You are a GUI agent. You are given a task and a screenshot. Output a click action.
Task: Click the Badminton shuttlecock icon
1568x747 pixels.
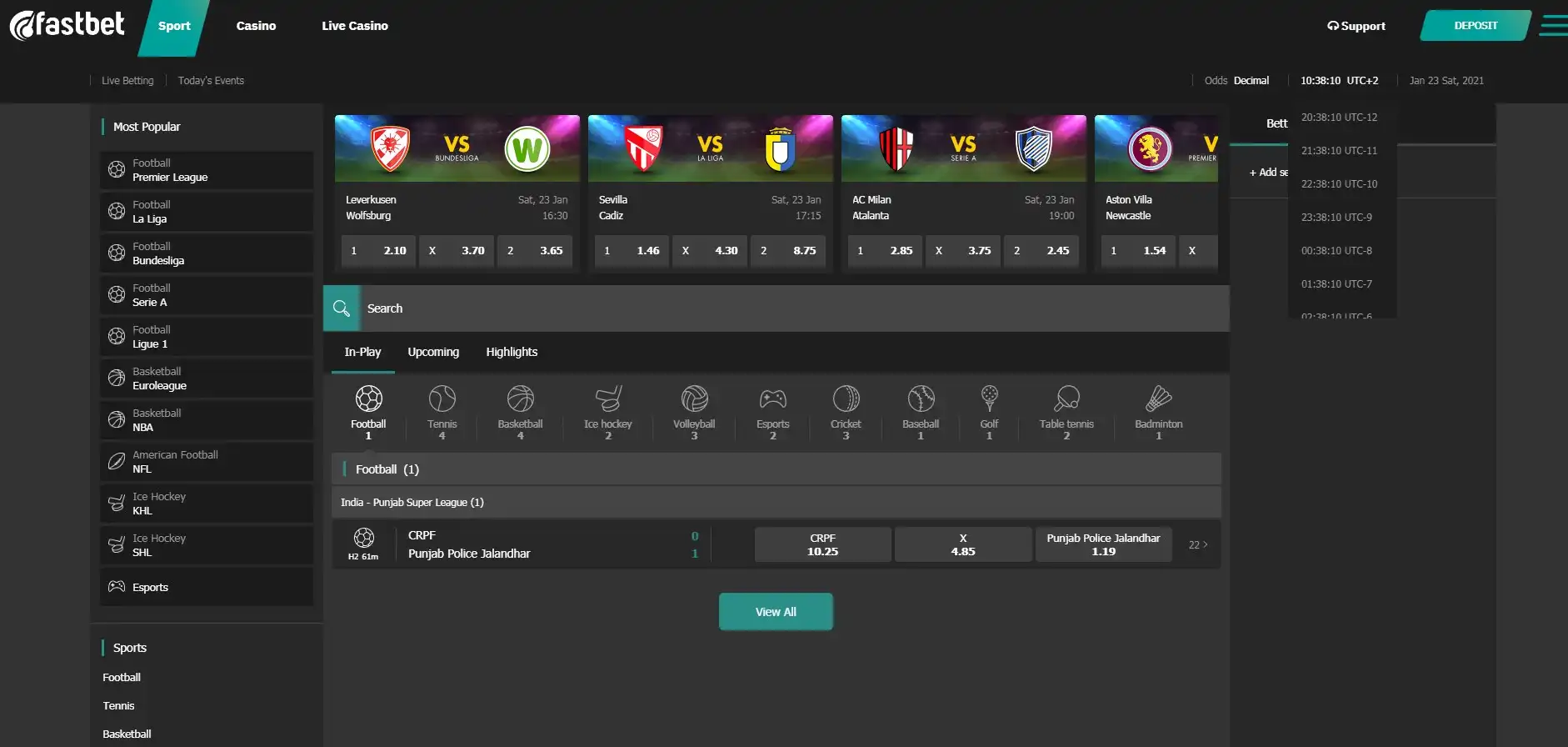click(1158, 399)
